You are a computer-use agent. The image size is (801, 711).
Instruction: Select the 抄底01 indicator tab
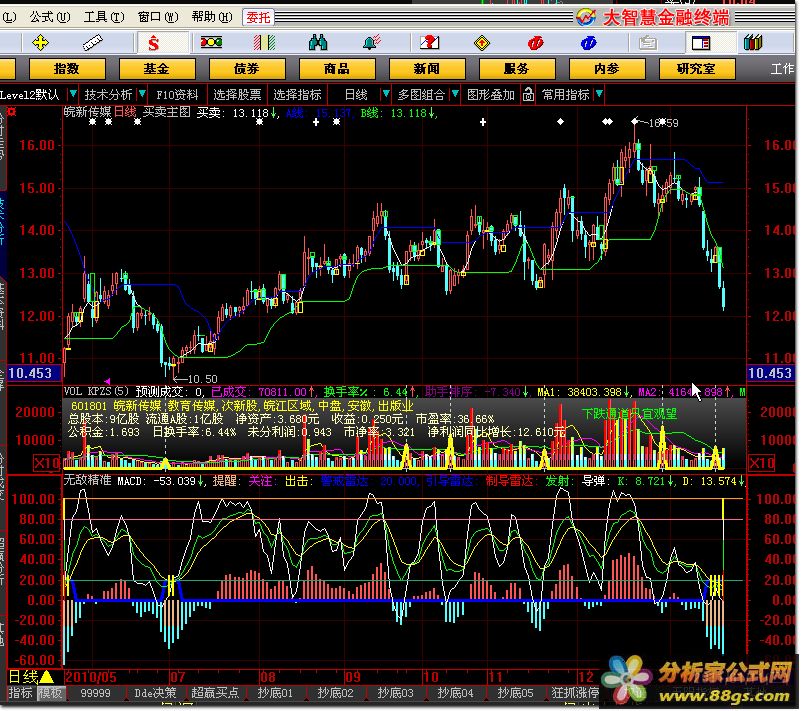[x=275, y=693]
